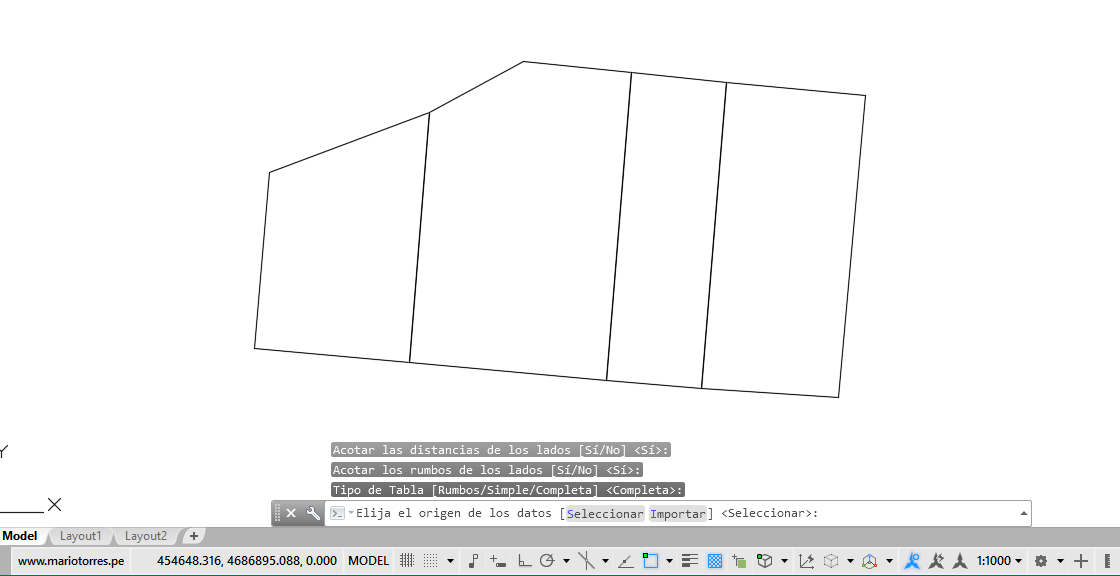Open selection filtering dropdown arrow

[850, 561]
